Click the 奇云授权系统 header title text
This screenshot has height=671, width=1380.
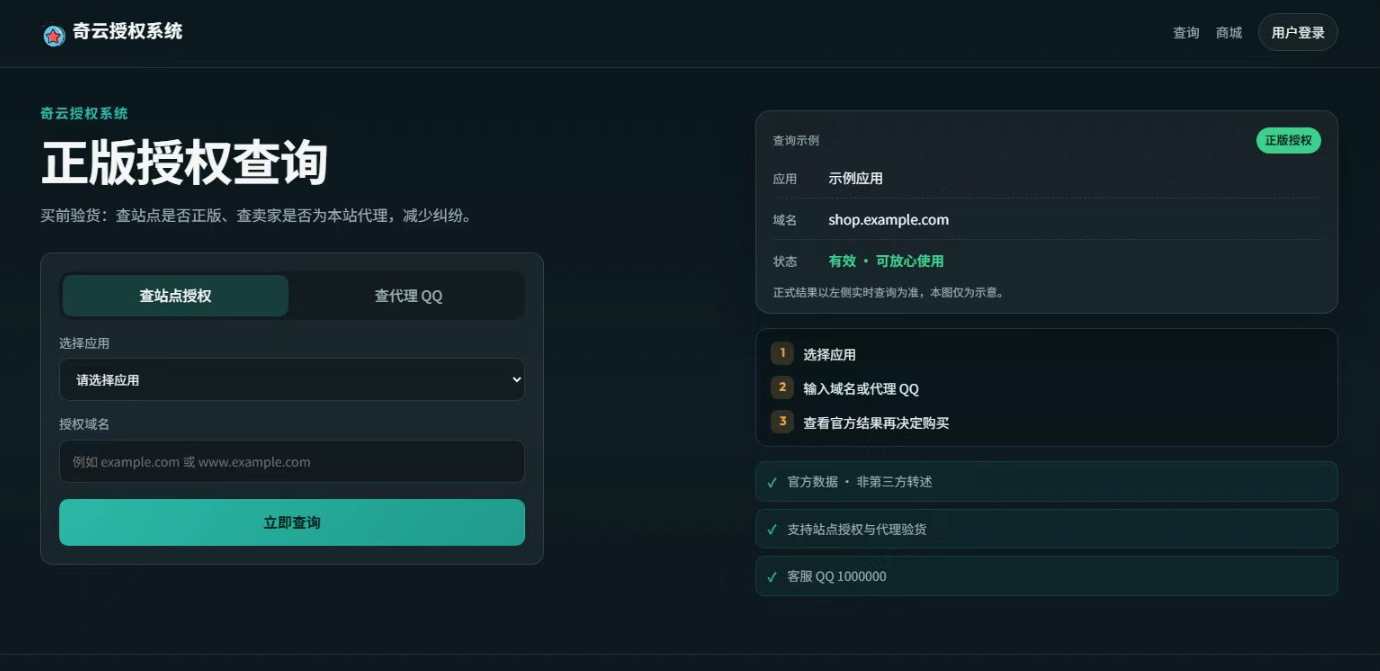click(128, 32)
